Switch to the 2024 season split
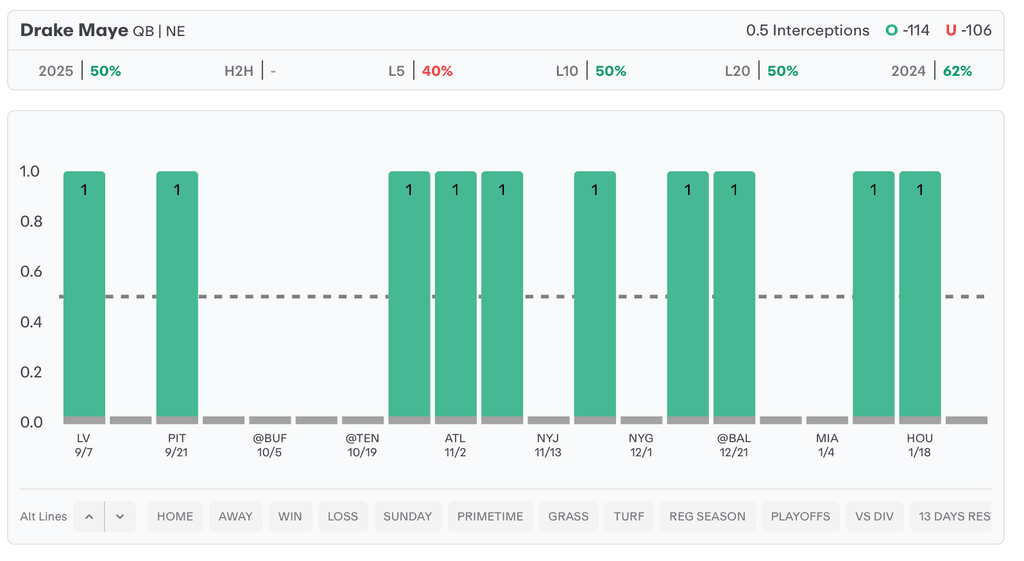The height and width of the screenshot is (561, 1024). pos(932,71)
